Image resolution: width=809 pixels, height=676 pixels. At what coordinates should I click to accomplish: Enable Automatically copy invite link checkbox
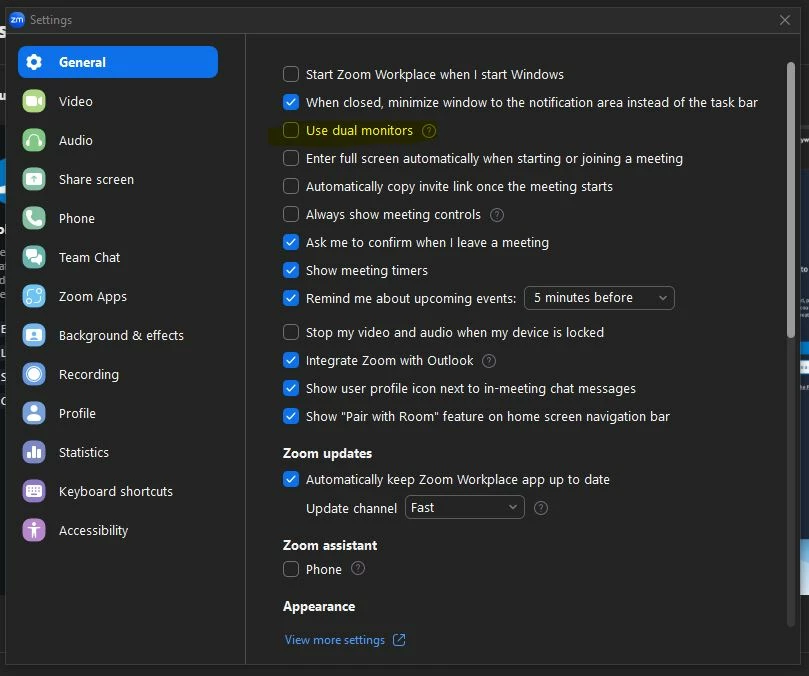pos(291,186)
